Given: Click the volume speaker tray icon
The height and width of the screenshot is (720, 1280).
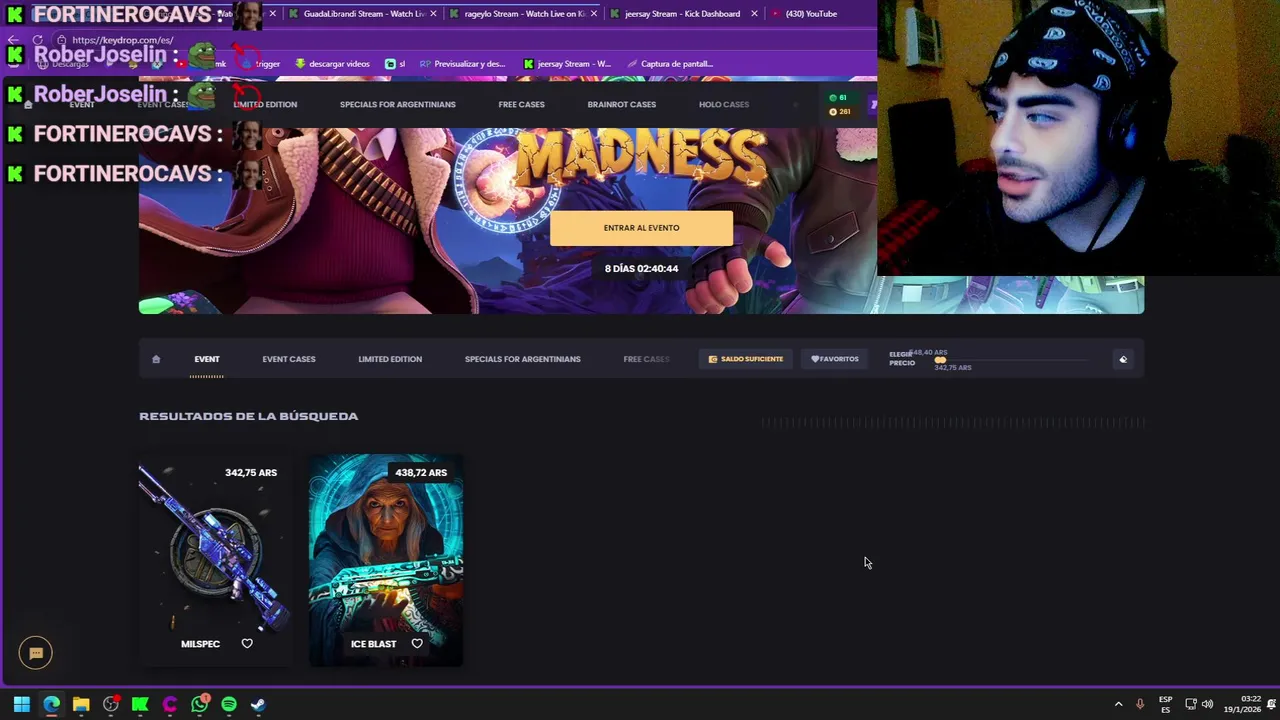Looking at the screenshot, I should [1207, 704].
